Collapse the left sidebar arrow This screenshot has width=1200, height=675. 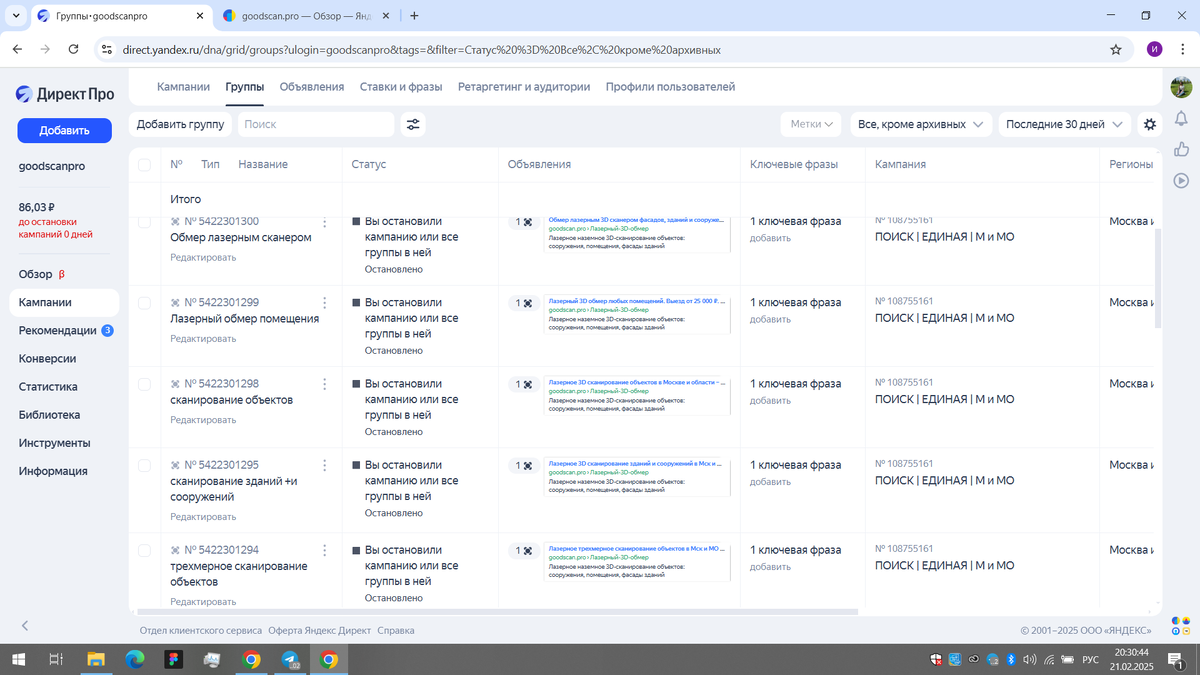tap(25, 625)
